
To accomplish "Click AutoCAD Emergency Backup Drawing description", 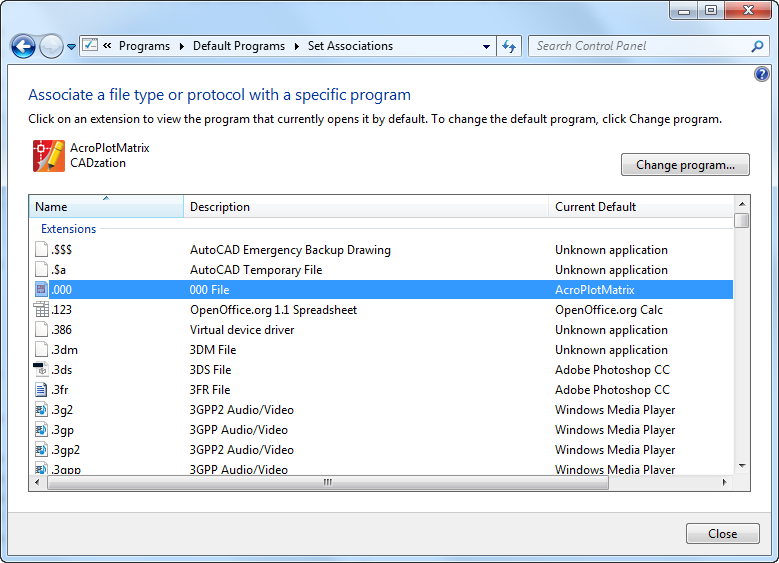I will [290, 250].
